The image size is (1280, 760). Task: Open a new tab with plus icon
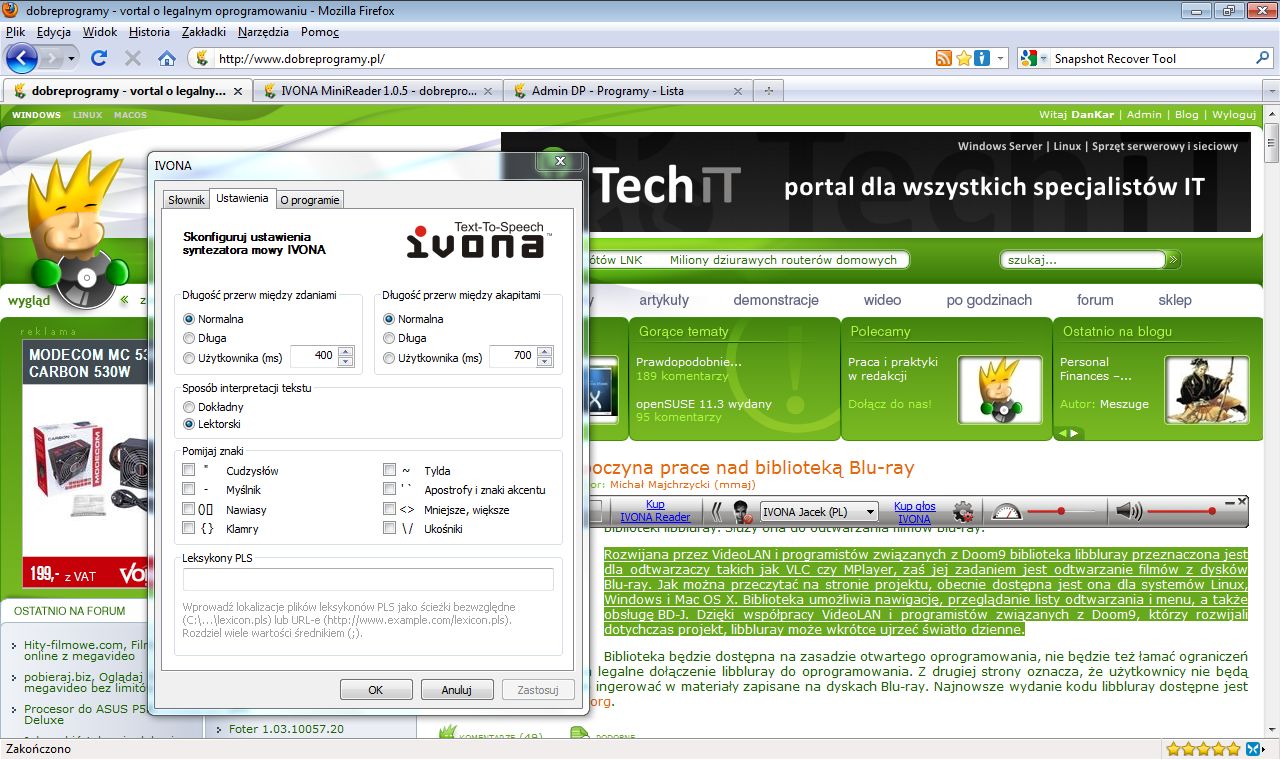point(769,90)
